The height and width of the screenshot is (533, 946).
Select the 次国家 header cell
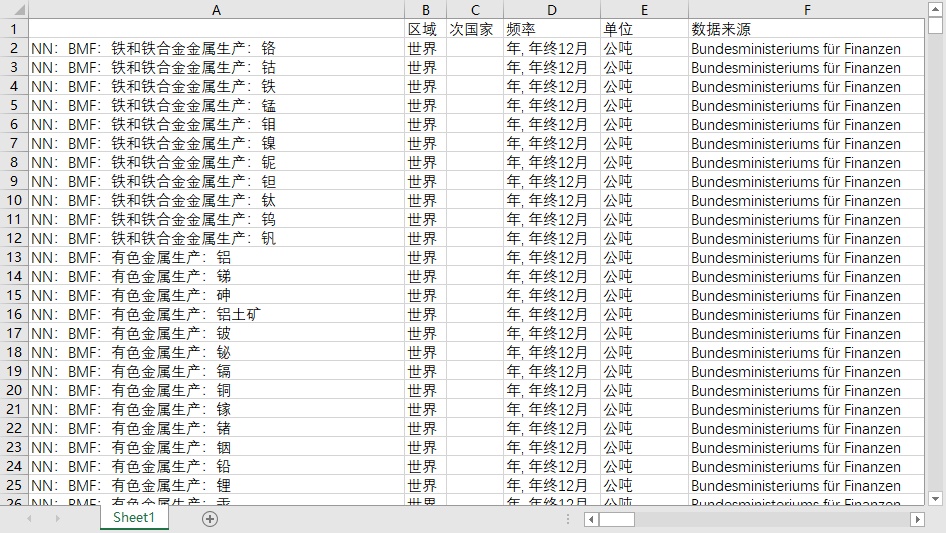(x=475, y=29)
